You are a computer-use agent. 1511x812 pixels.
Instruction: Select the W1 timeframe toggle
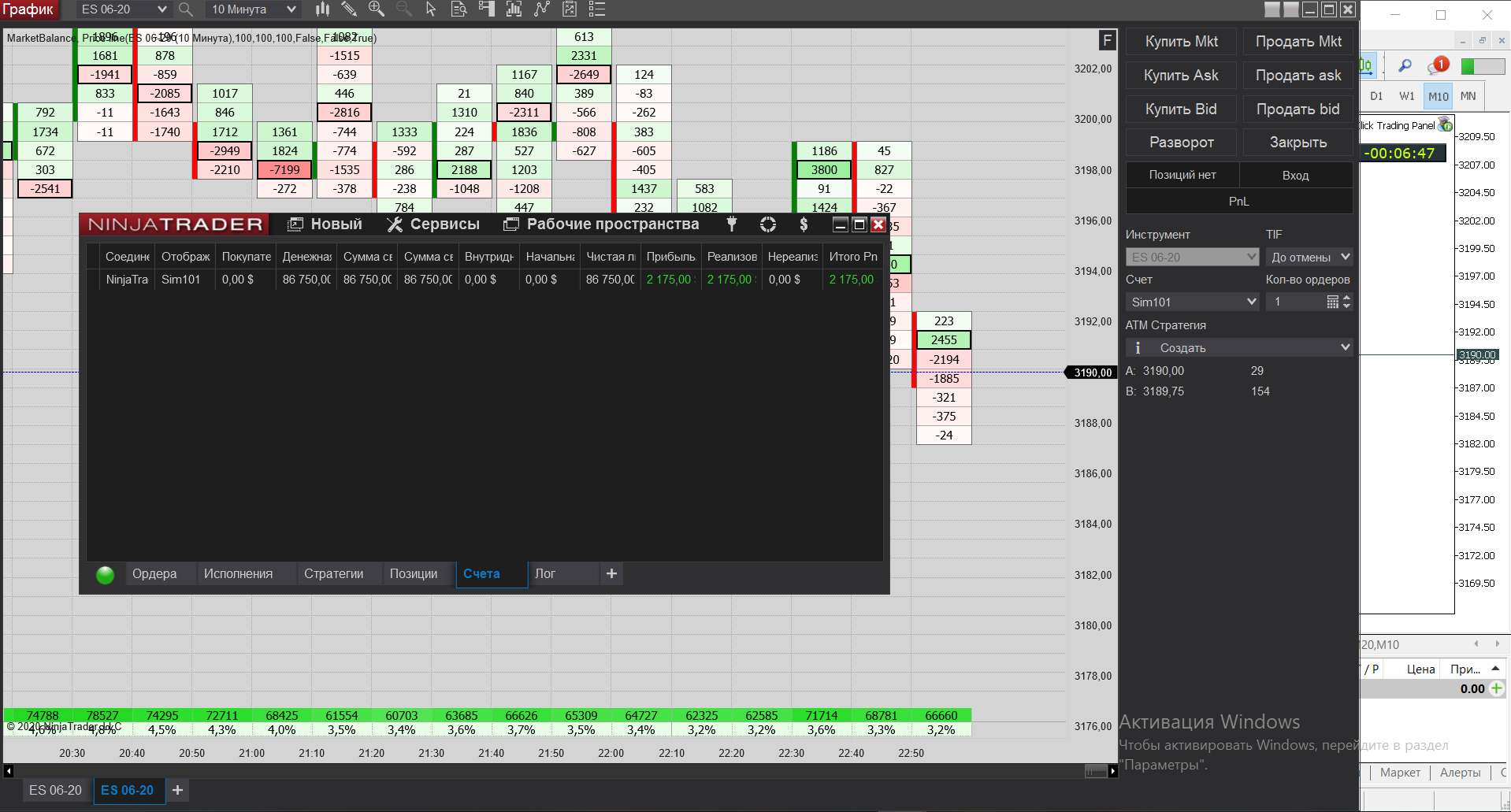[x=1407, y=96]
